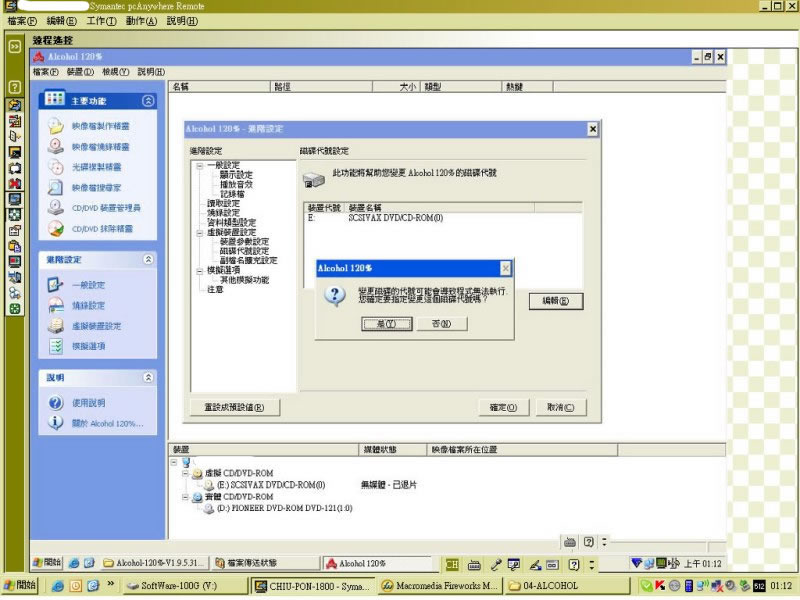Open 模擬選項 using its checklist icon
Viewport: 800px width, 600px height.
[55, 346]
